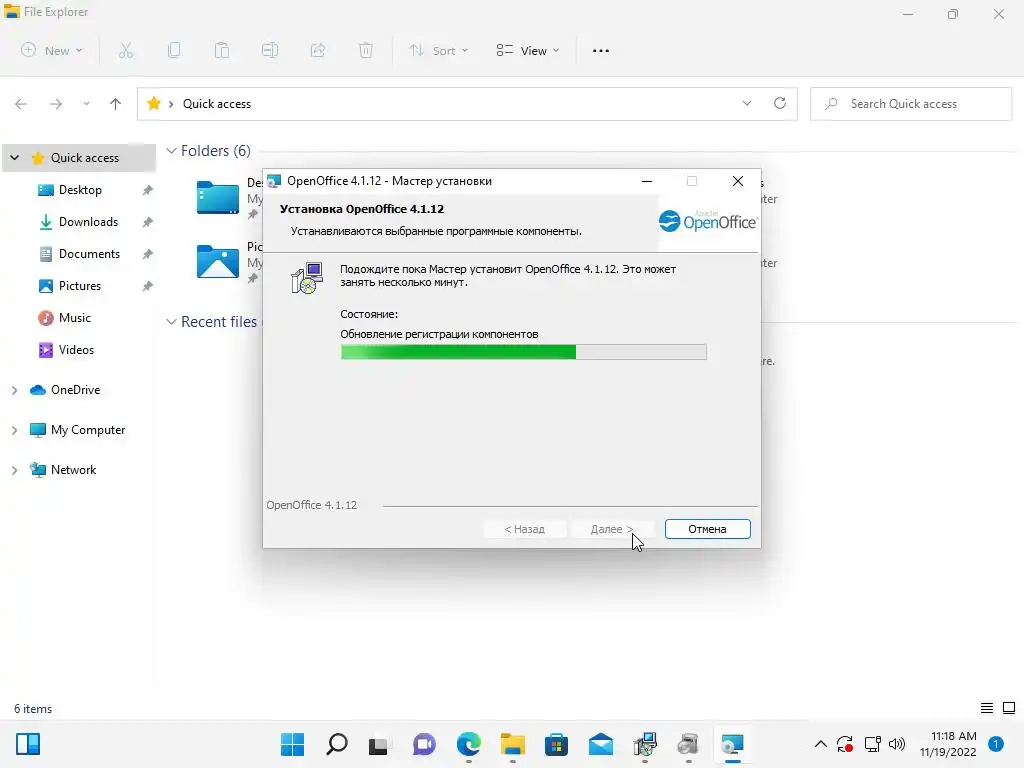Click the Search Quick access field

(x=910, y=104)
